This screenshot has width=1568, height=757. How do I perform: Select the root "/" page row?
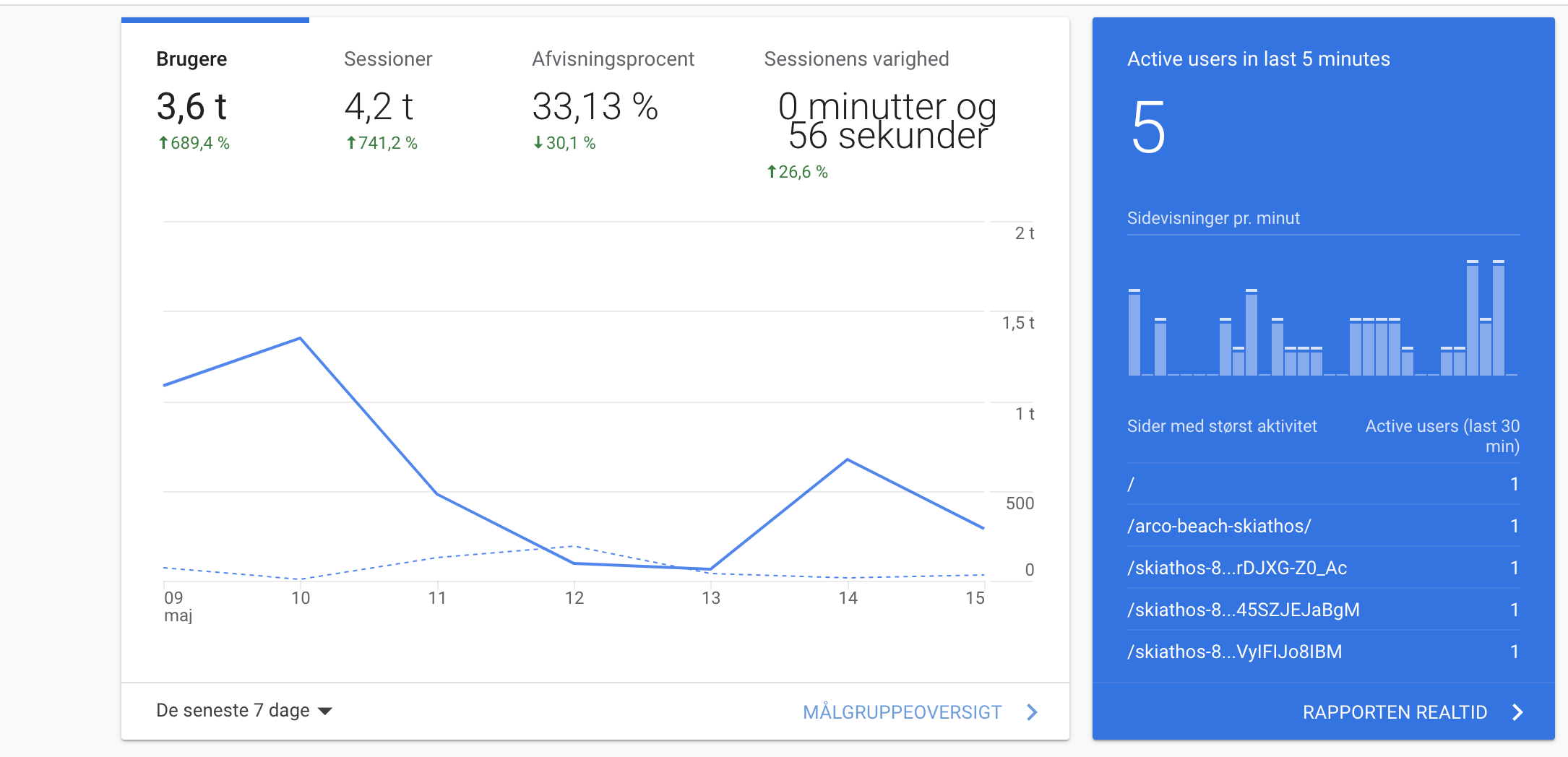point(1132,484)
